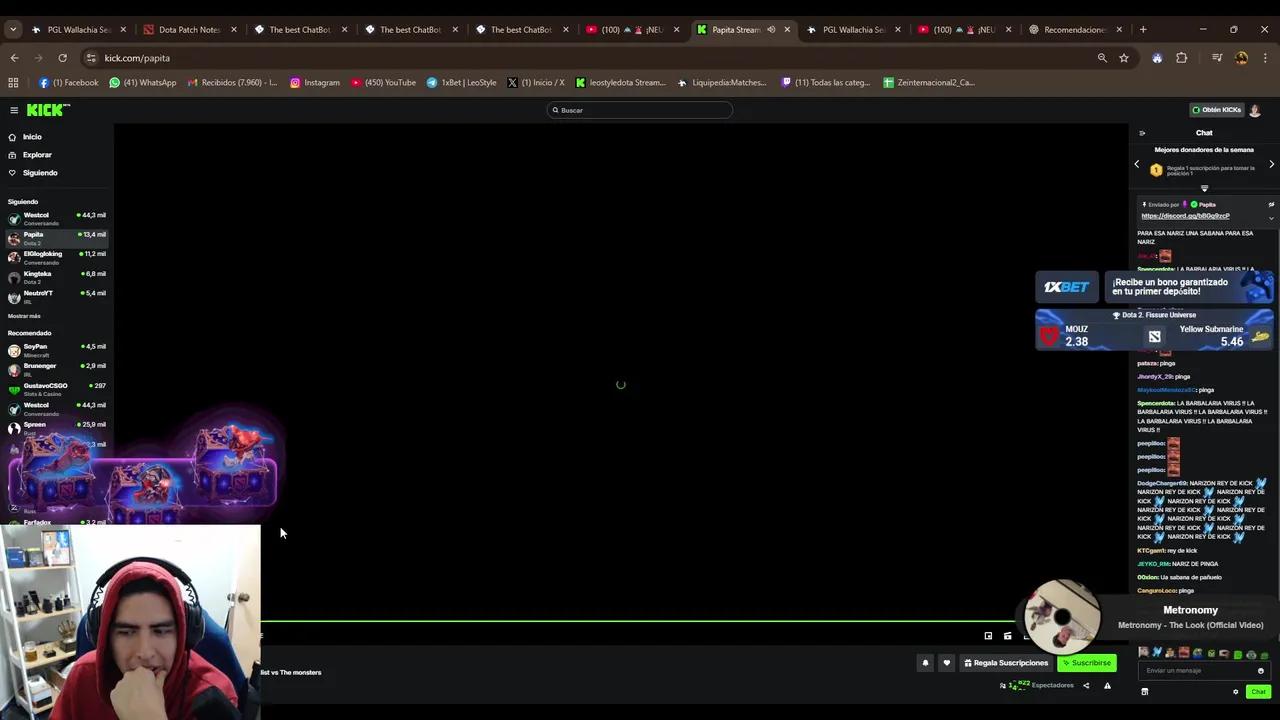1280x720 pixels.
Task: Switch to the Dota Patch Notes browser tab
Action: point(189,29)
